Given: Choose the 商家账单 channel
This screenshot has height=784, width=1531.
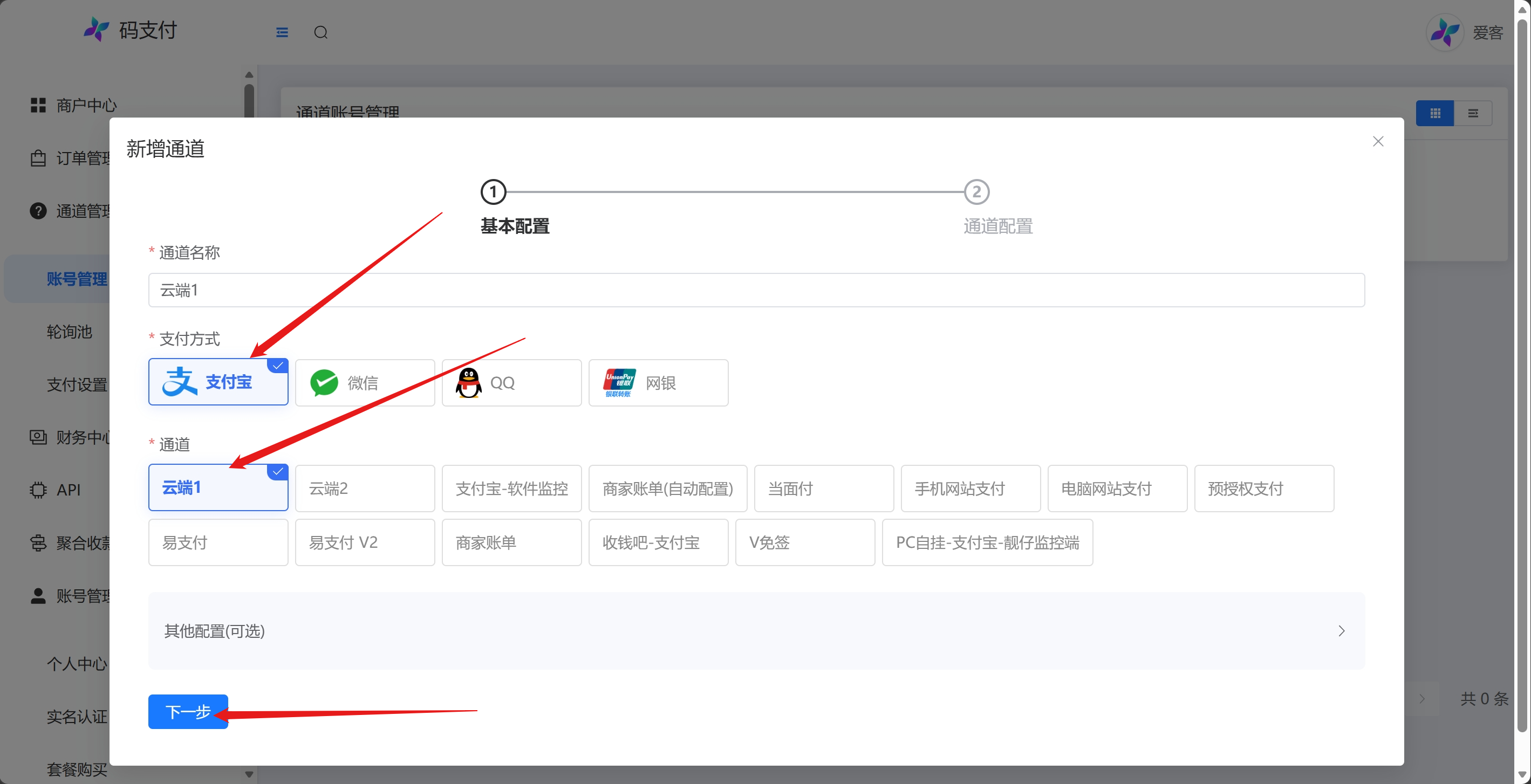Looking at the screenshot, I should click(x=512, y=542).
